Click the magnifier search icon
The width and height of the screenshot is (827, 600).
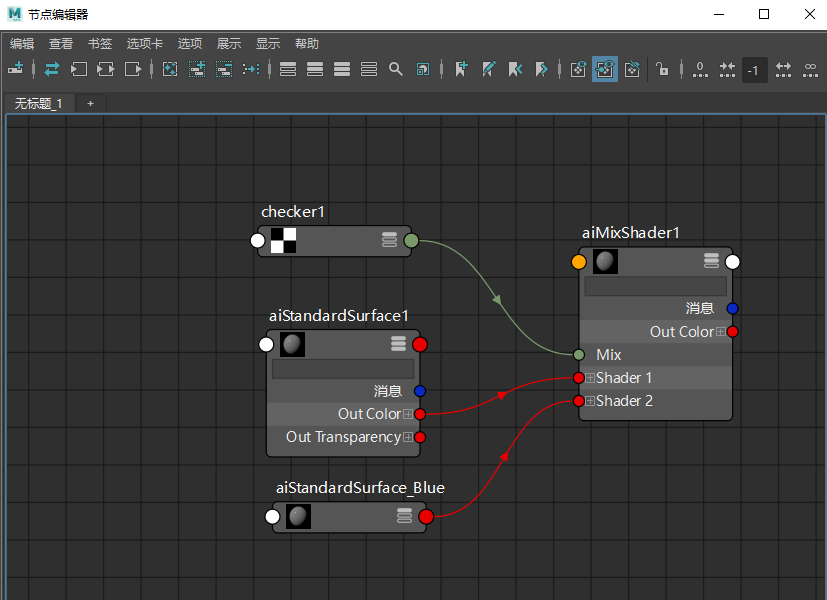[396, 69]
